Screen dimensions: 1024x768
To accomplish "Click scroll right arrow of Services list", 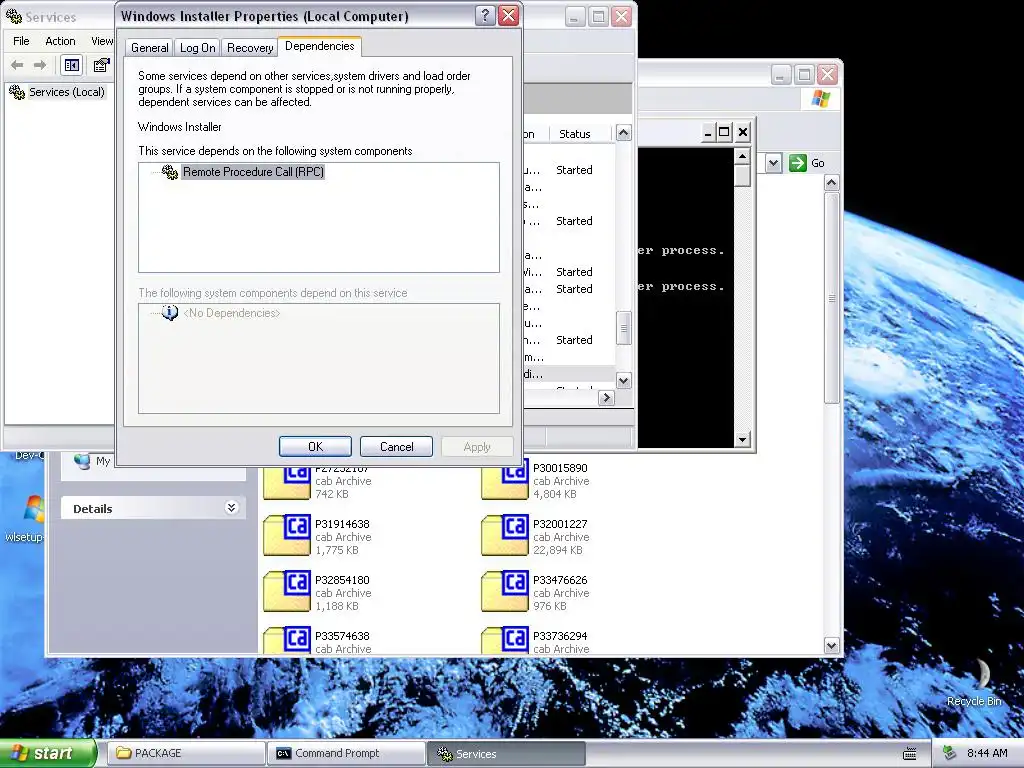I will coord(607,397).
